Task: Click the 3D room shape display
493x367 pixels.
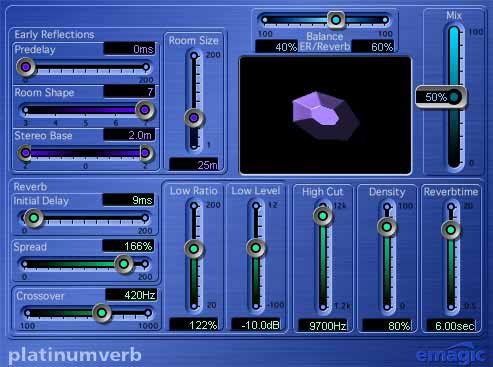Action: pyautogui.click(x=325, y=115)
